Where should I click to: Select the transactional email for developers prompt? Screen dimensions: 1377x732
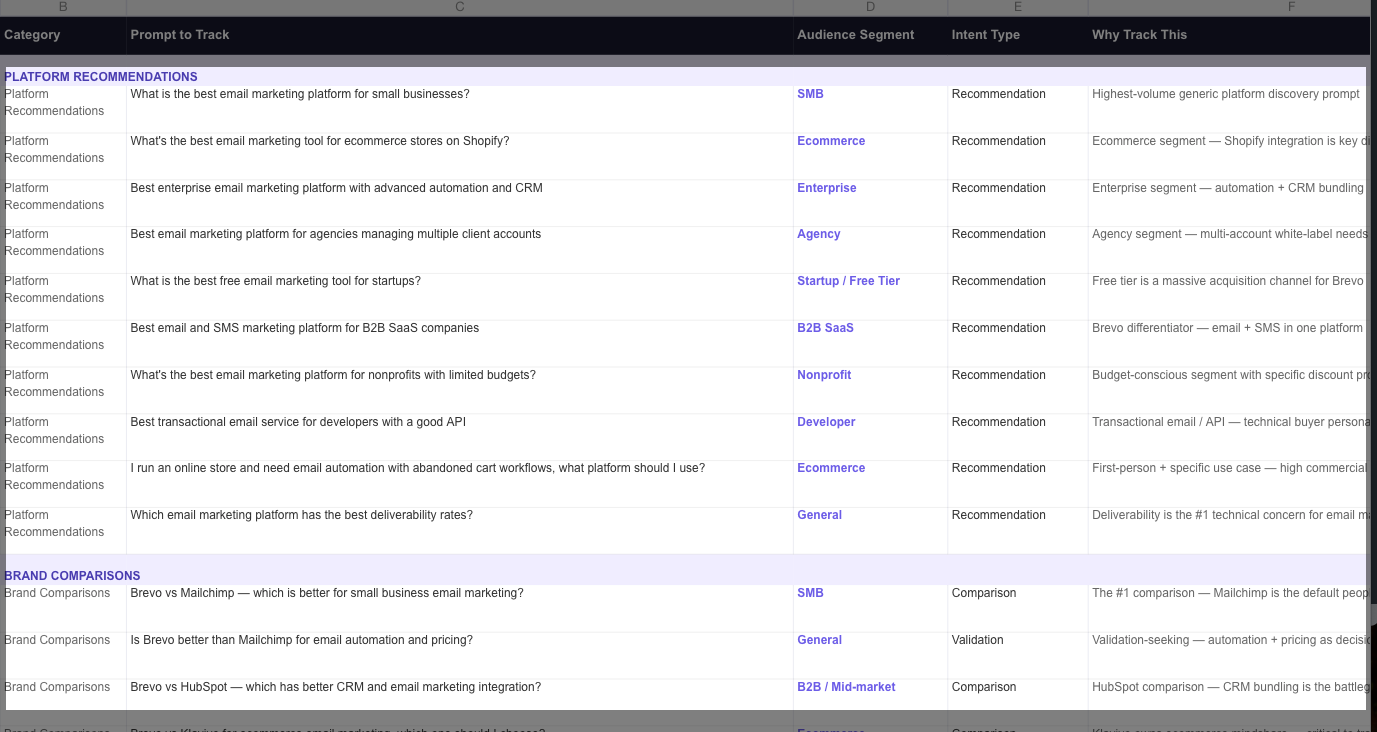tap(460, 437)
